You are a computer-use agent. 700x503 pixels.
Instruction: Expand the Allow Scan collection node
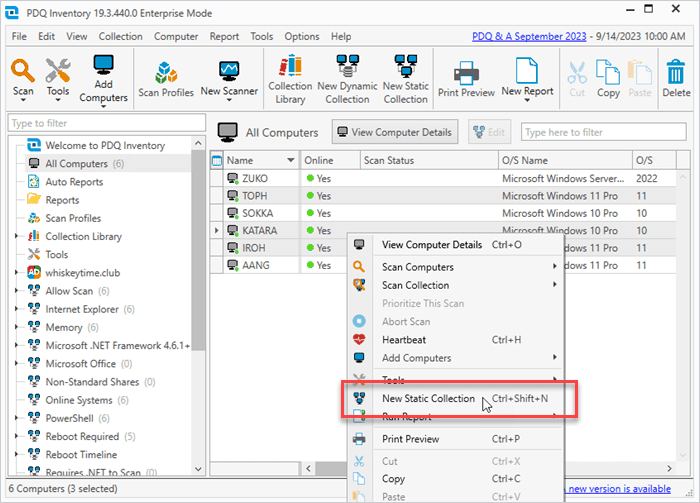pyautogui.click(x=17, y=291)
